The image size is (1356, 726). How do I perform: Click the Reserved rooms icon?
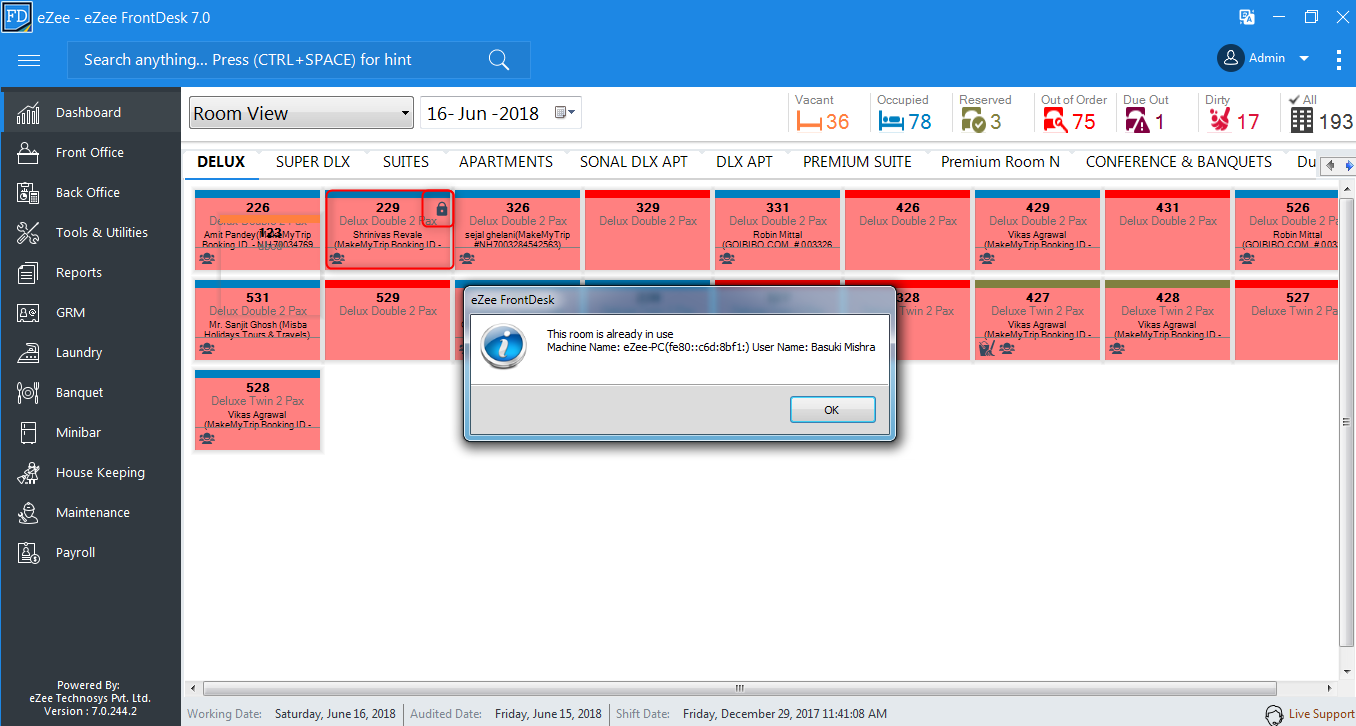click(x=973, y=122)
